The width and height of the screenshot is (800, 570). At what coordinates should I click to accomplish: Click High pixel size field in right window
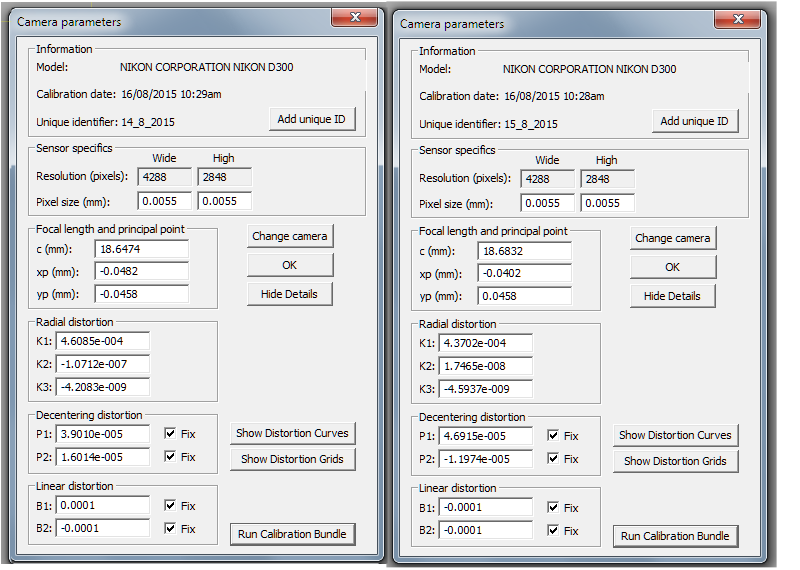click(608, 203)
